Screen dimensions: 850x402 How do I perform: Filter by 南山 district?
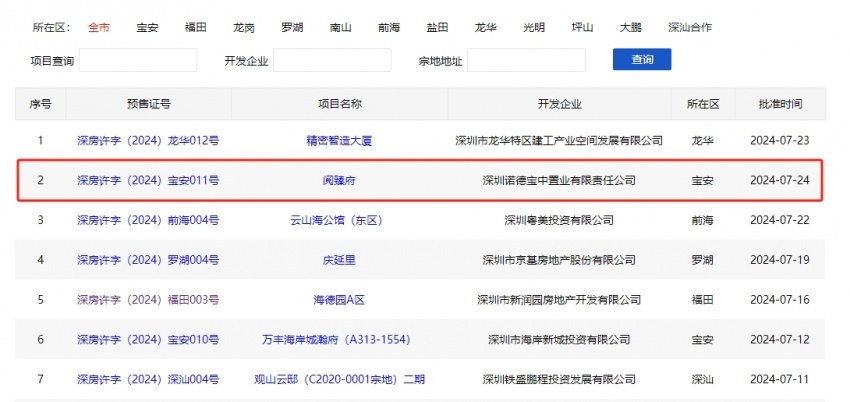point(340,27)
